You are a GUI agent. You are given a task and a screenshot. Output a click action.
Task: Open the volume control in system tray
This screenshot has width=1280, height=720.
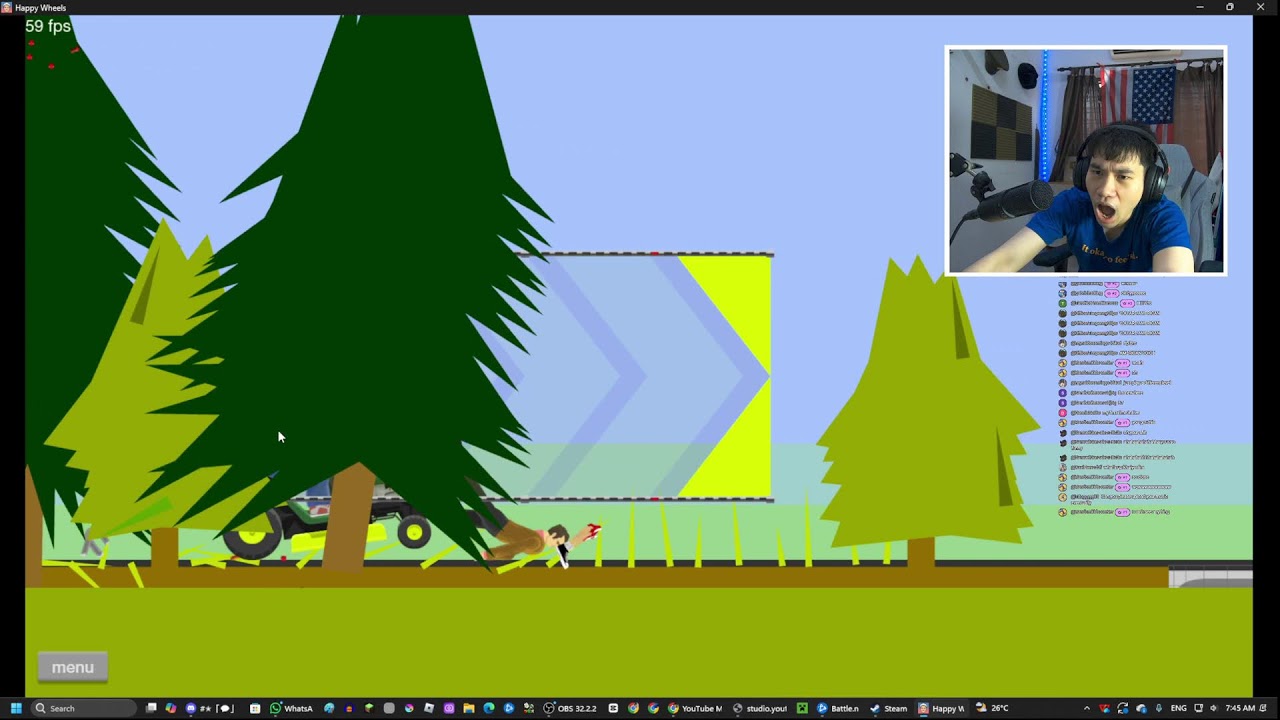(x=1214, y=708)
